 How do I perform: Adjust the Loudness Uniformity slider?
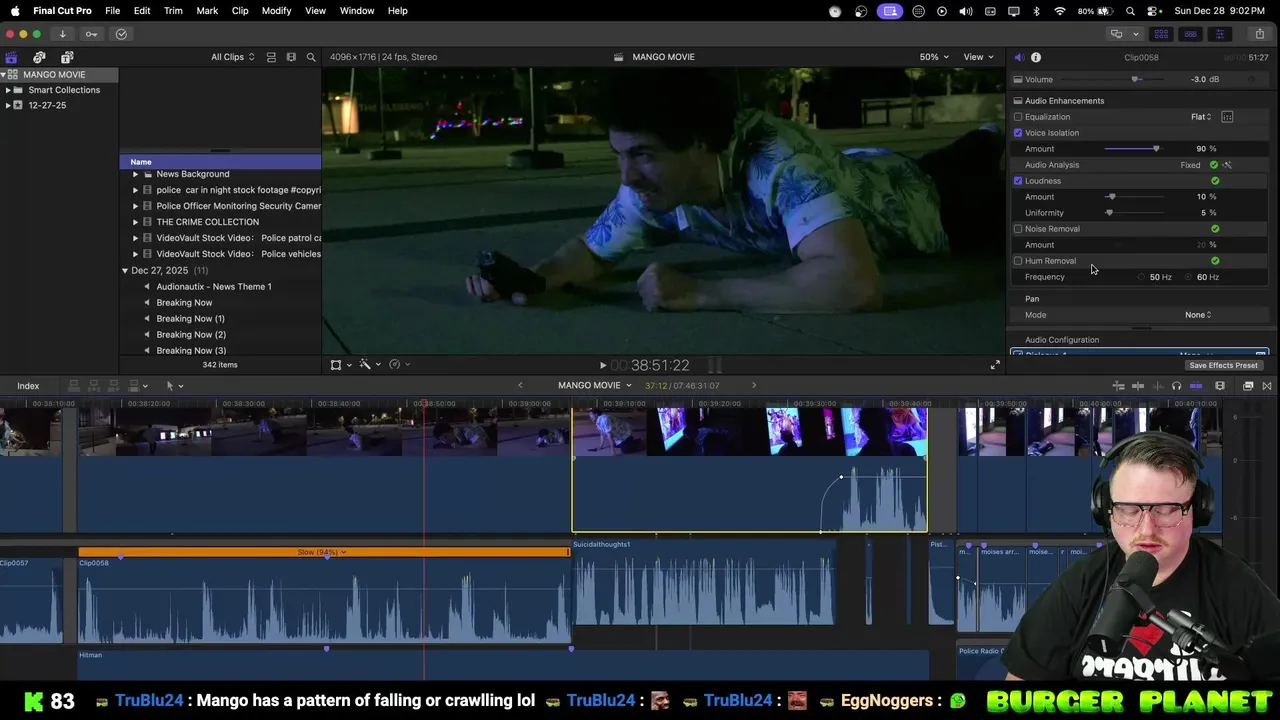pyautogui.click(x=1109, y=213)
